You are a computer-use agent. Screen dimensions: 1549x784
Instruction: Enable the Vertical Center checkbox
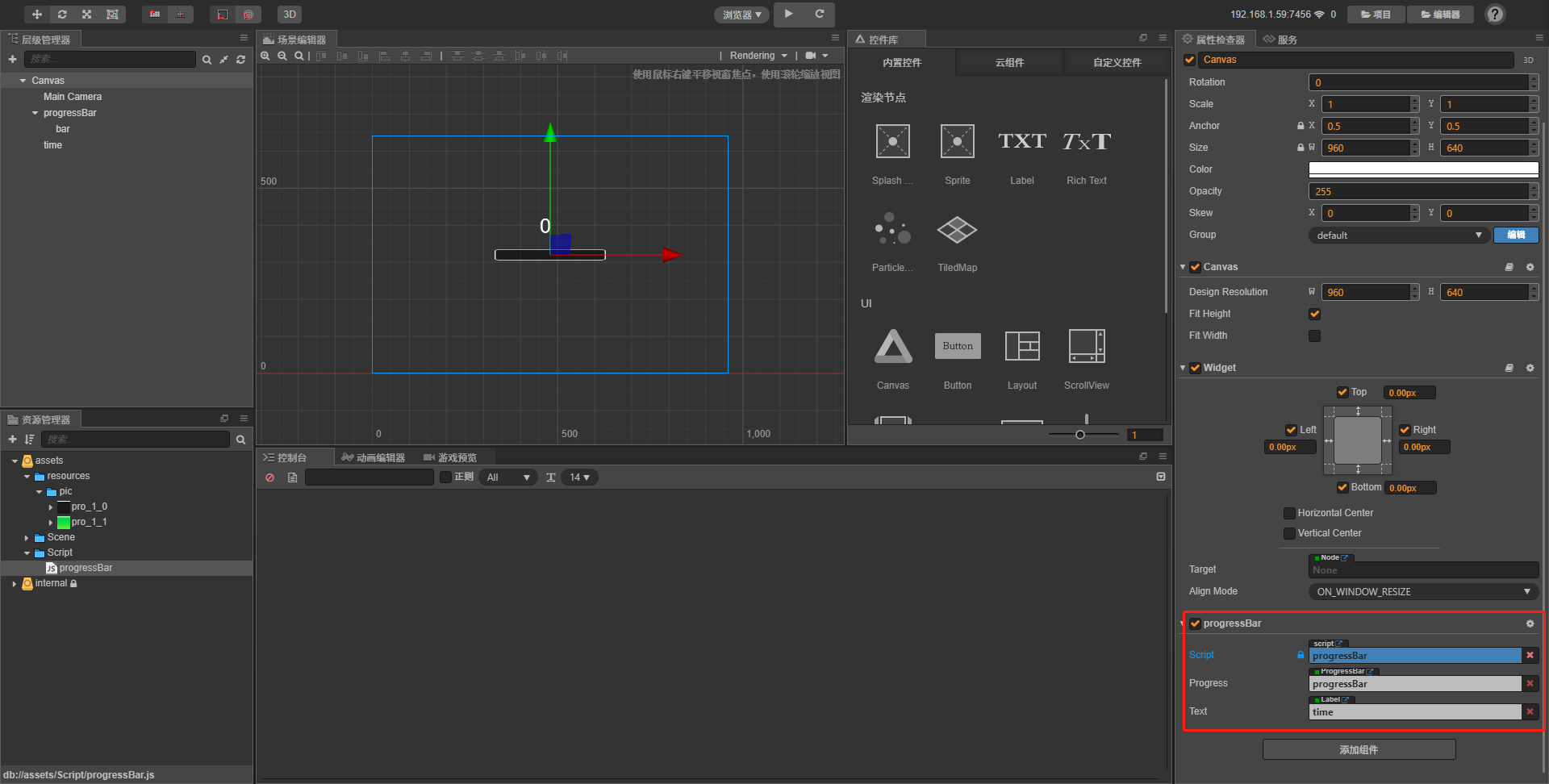coord(1289,533)
